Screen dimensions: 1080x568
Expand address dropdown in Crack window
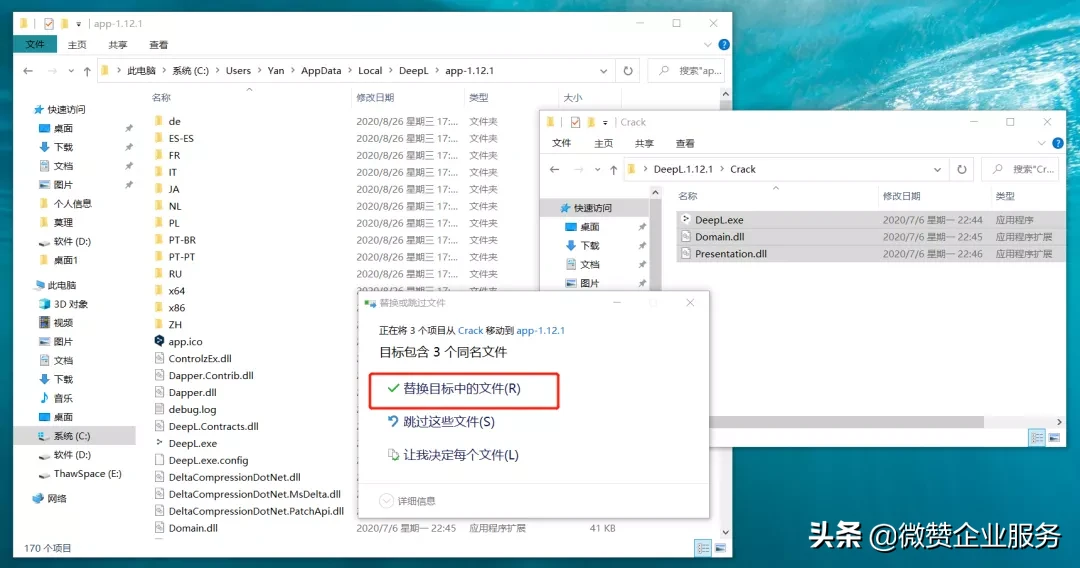click(937, 169)
